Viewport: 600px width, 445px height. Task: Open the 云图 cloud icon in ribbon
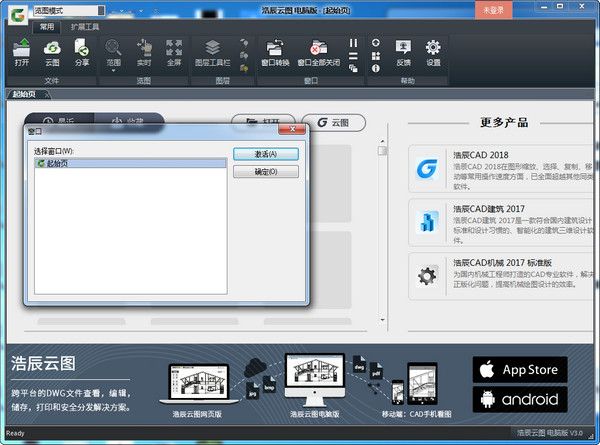[x=52, y=48]
